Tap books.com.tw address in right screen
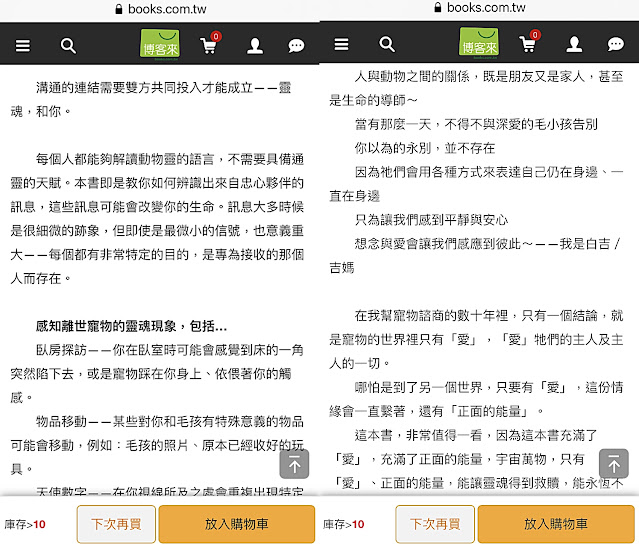Viewport: 639px width, 552px height. pyautogui.click(x=486, y=7)
